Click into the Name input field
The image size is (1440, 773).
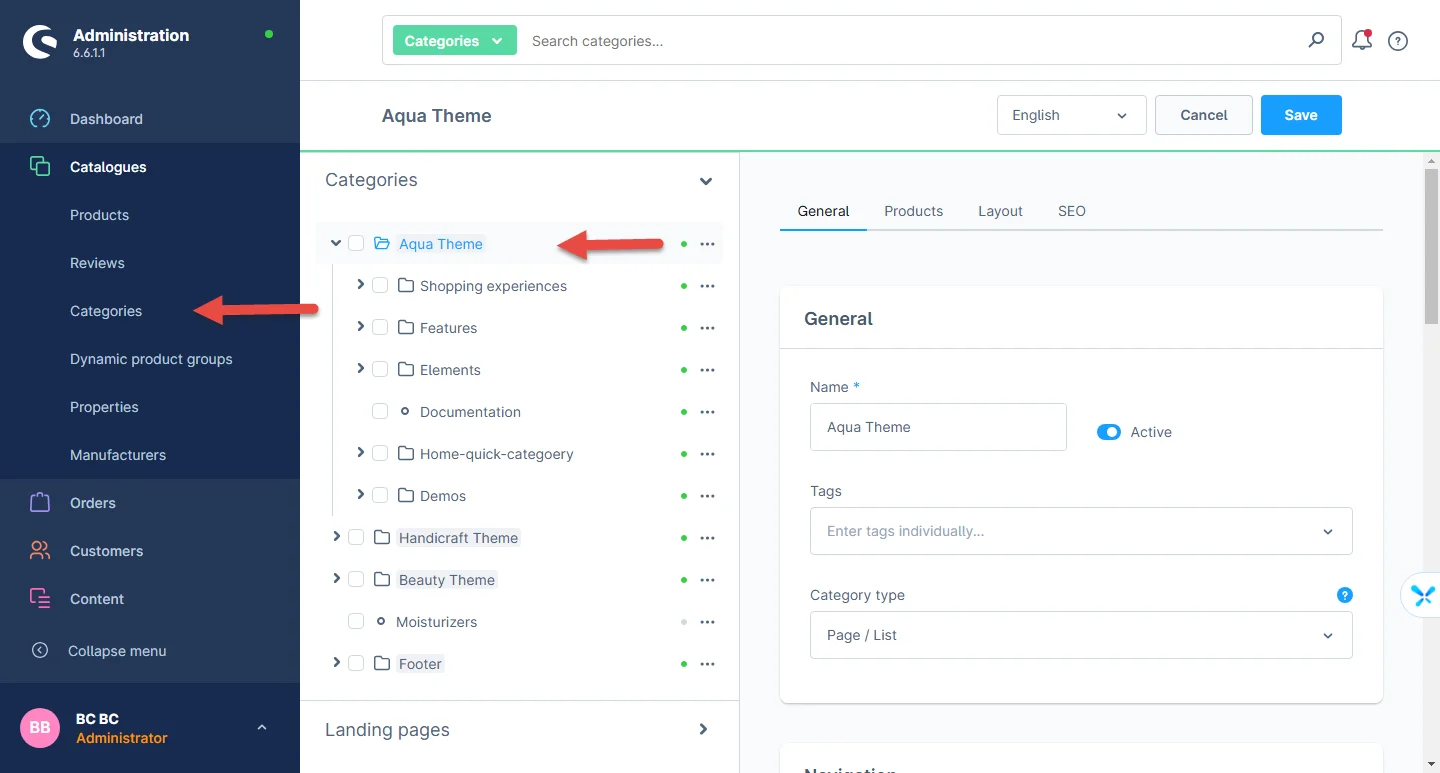pyautogui.click(x=937, y=427)
